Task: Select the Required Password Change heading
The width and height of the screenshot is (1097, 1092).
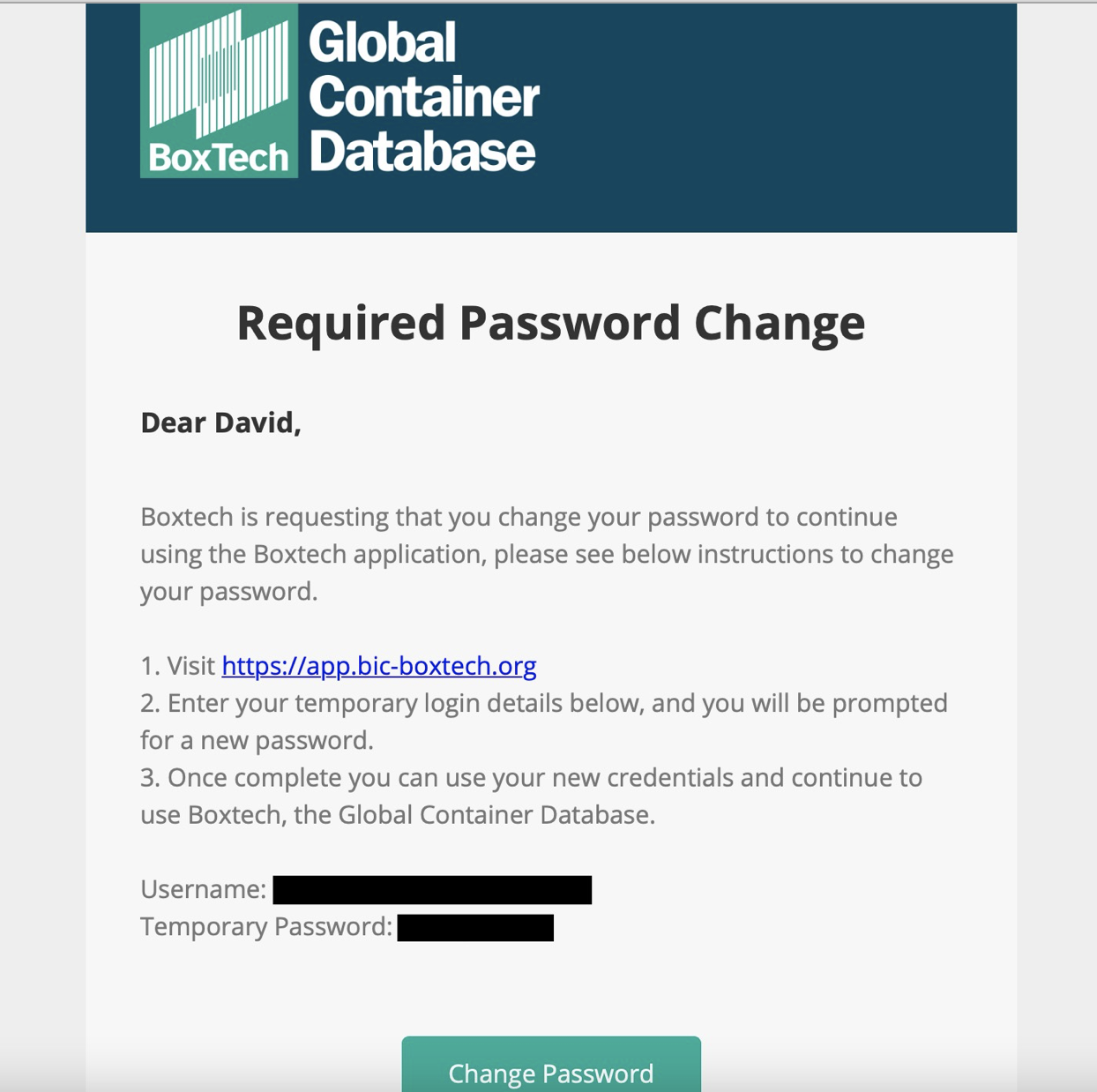Action: 551,322
